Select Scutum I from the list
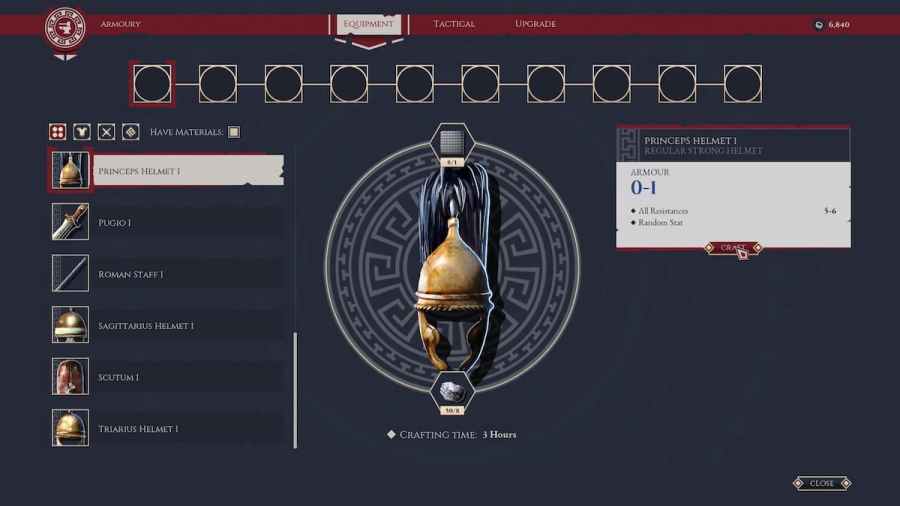The width and height of the screenshot is (900, 506). [x=188, y=377]
